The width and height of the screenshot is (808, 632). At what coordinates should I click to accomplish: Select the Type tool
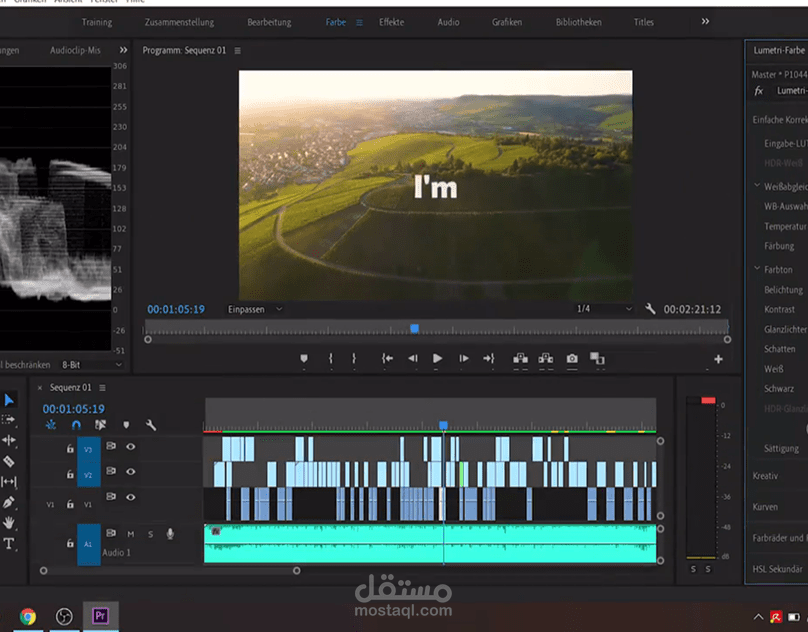tap(9, 543)
